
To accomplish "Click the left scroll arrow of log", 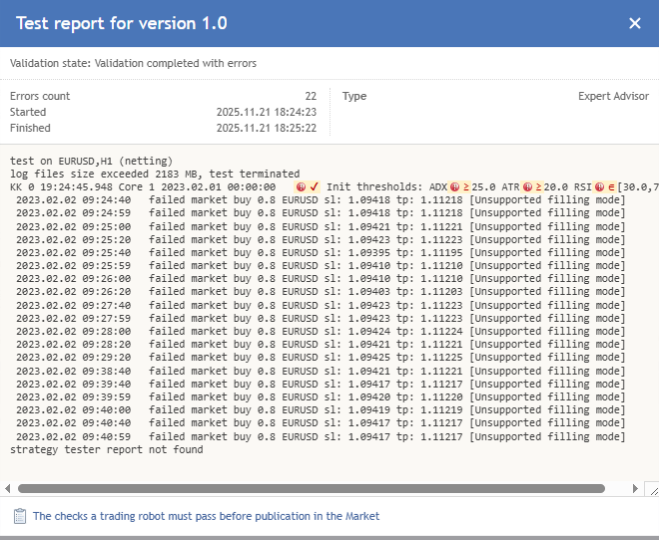I will [8, 489].
